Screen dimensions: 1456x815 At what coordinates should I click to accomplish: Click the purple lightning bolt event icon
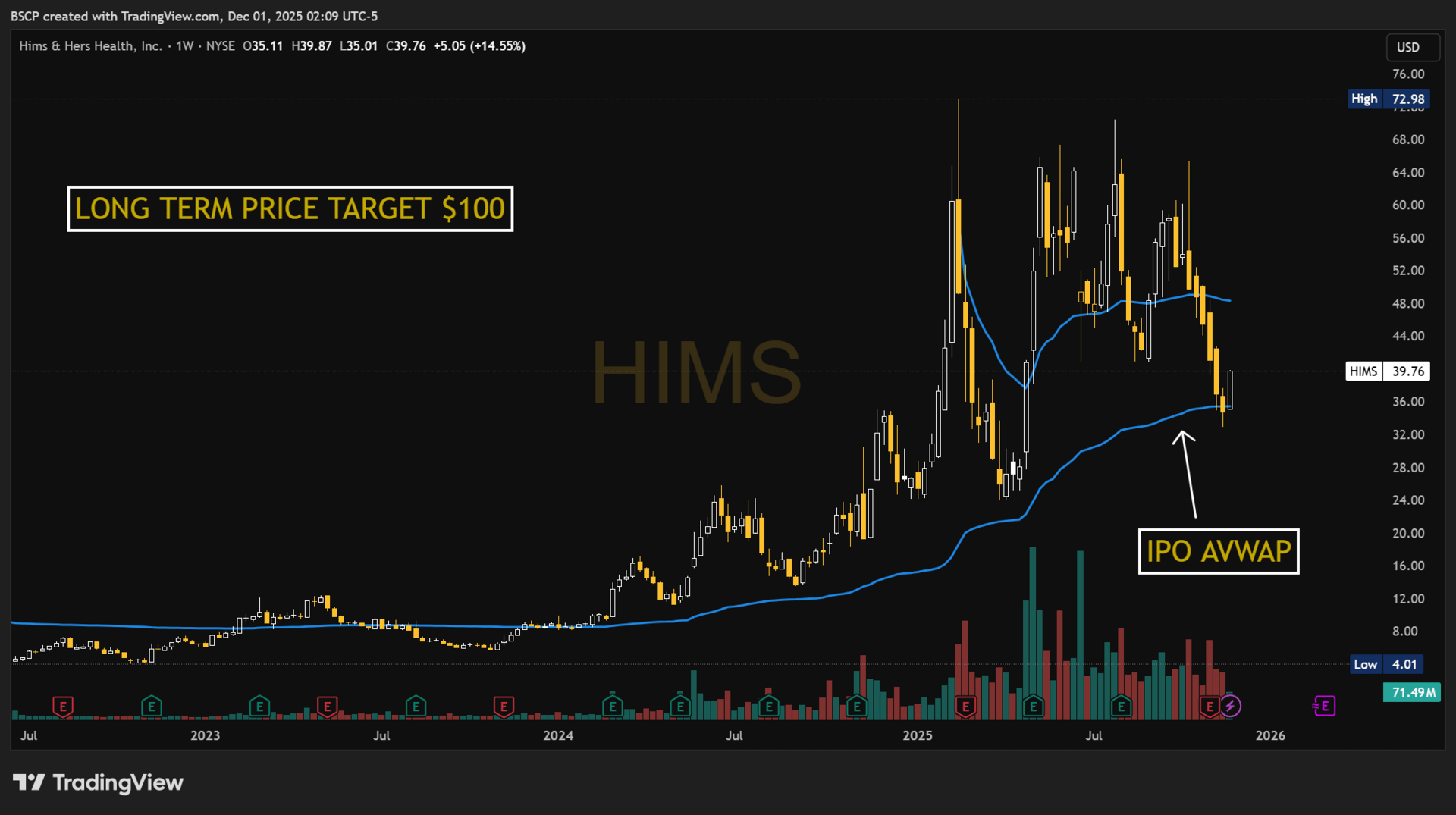pos(1230,707)
